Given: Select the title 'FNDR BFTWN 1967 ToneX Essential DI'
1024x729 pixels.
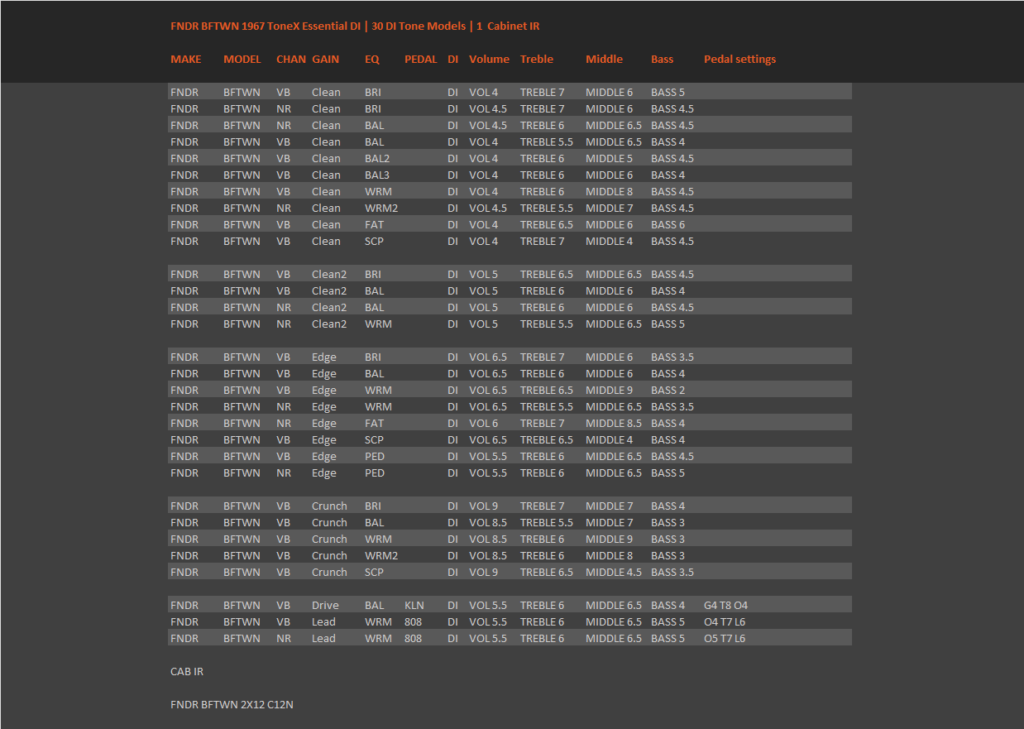Looking at the screenshot, I should coord(265,26).
